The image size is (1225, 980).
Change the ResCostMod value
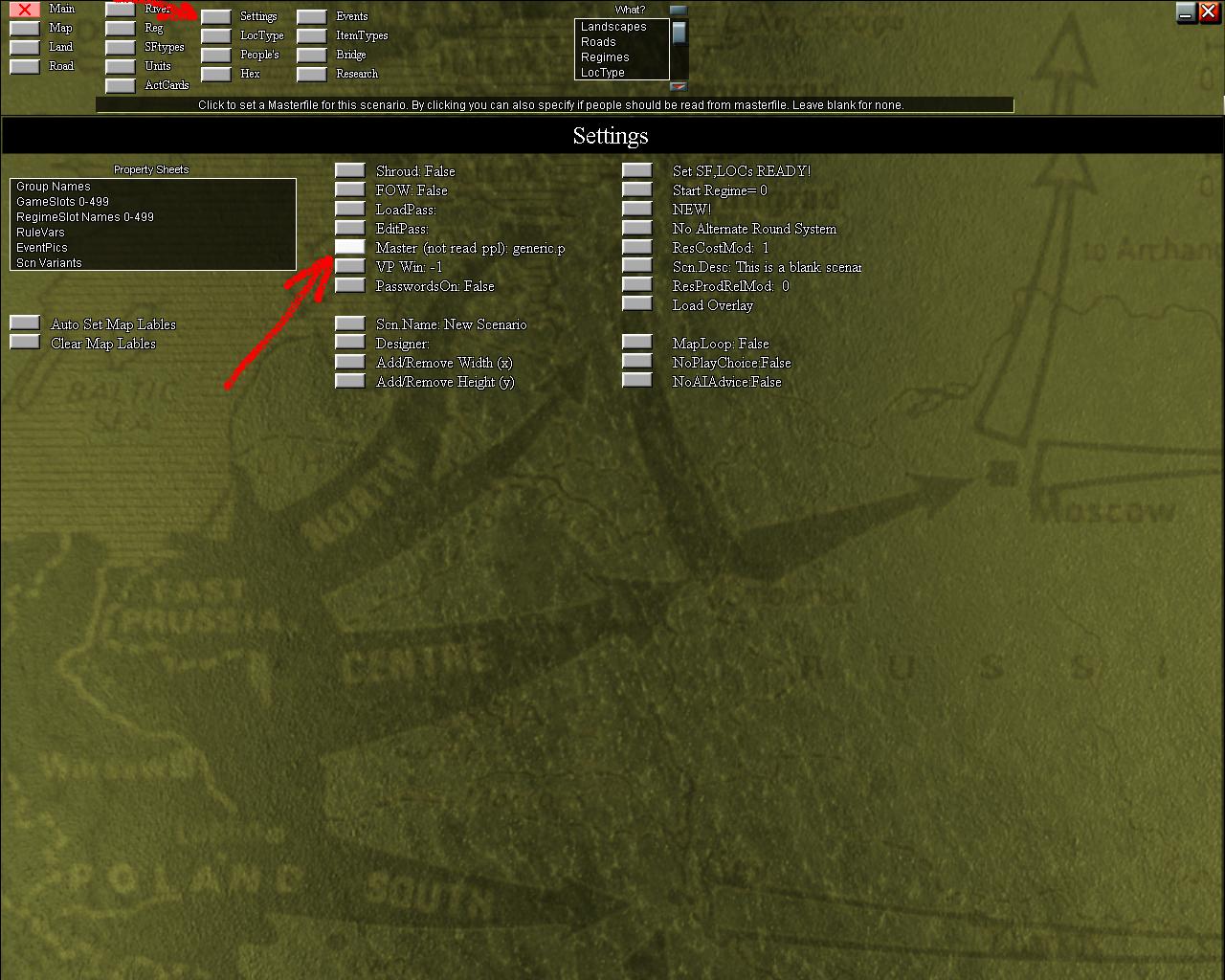click(x=637, y=247)
